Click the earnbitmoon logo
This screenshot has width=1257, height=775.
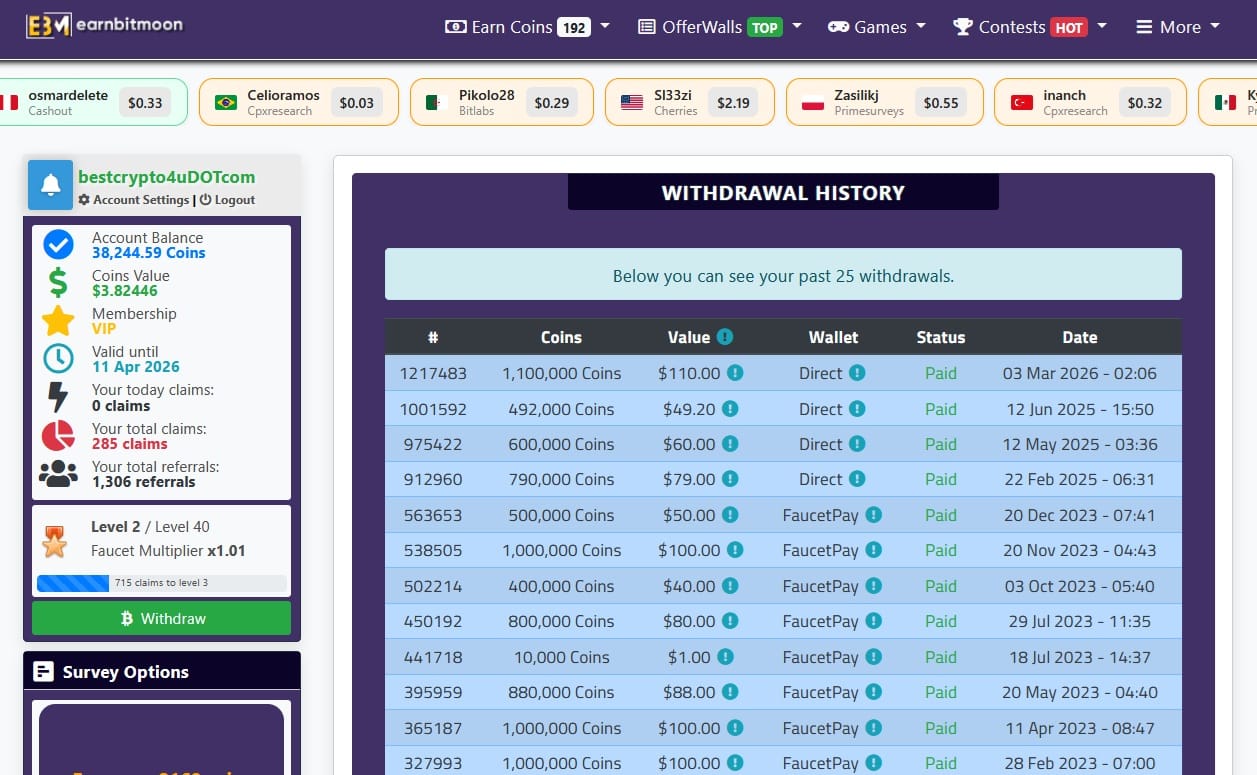104,25
